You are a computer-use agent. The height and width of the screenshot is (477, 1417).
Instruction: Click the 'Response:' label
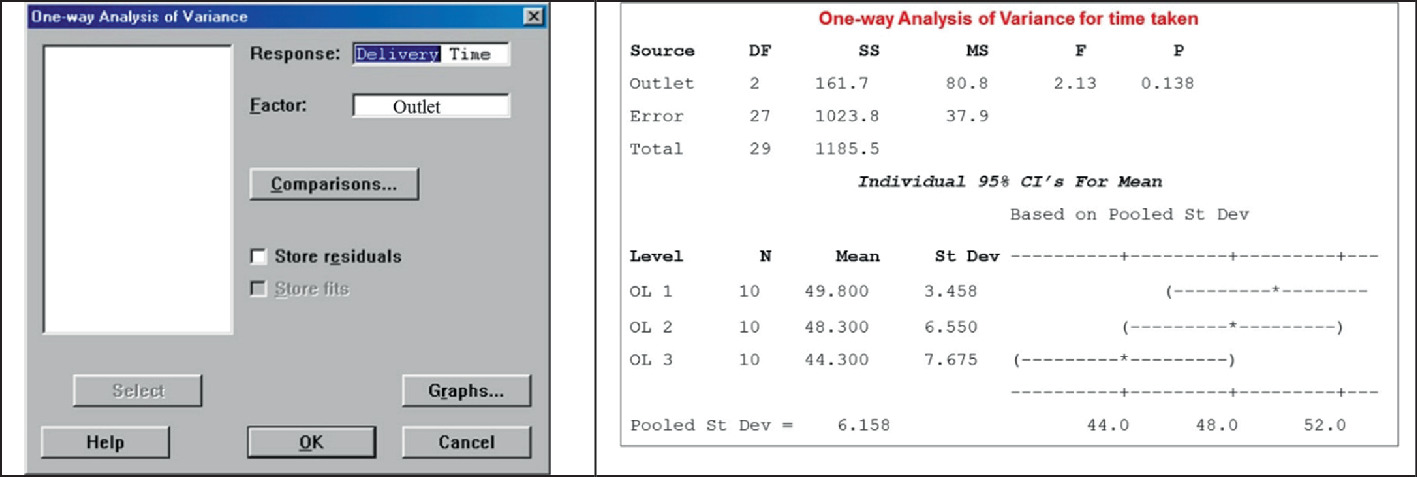[x=296, y=54]
